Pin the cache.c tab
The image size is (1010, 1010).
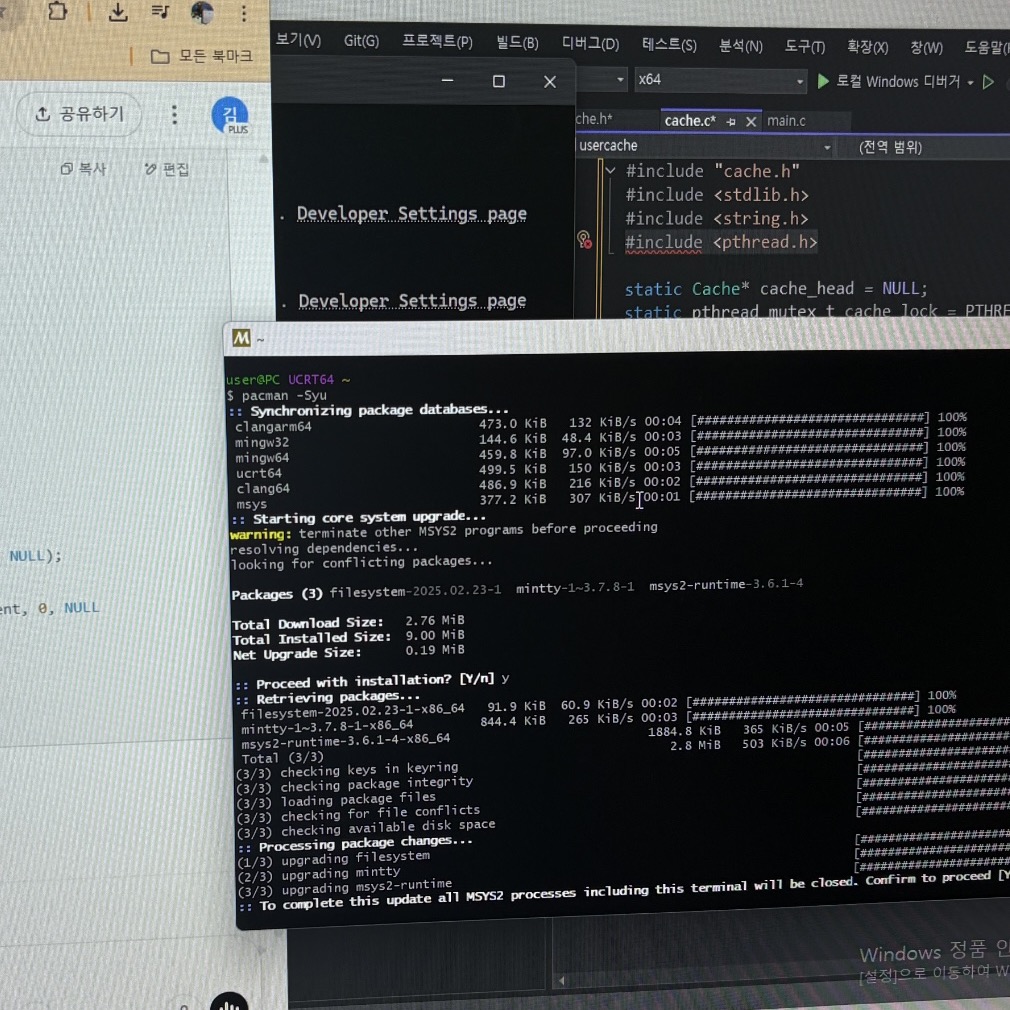731,121
